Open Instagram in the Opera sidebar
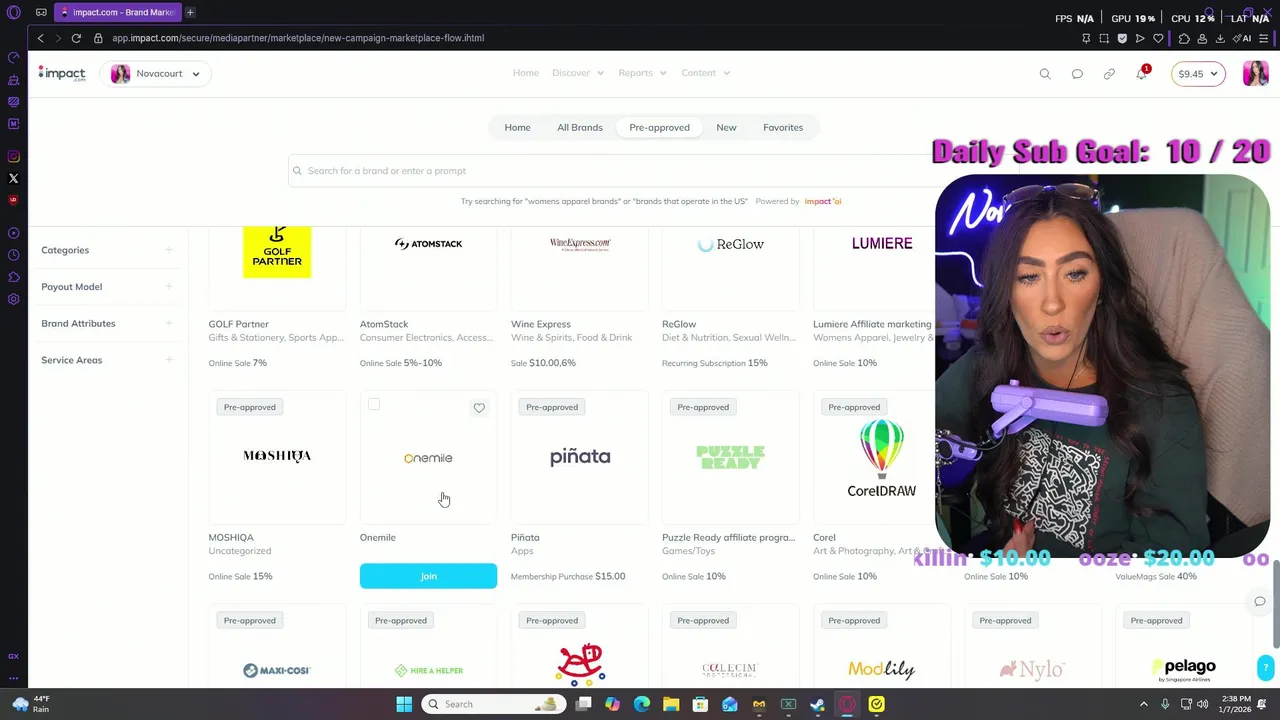Screen dimensions: 1280x720 (14, 156)
